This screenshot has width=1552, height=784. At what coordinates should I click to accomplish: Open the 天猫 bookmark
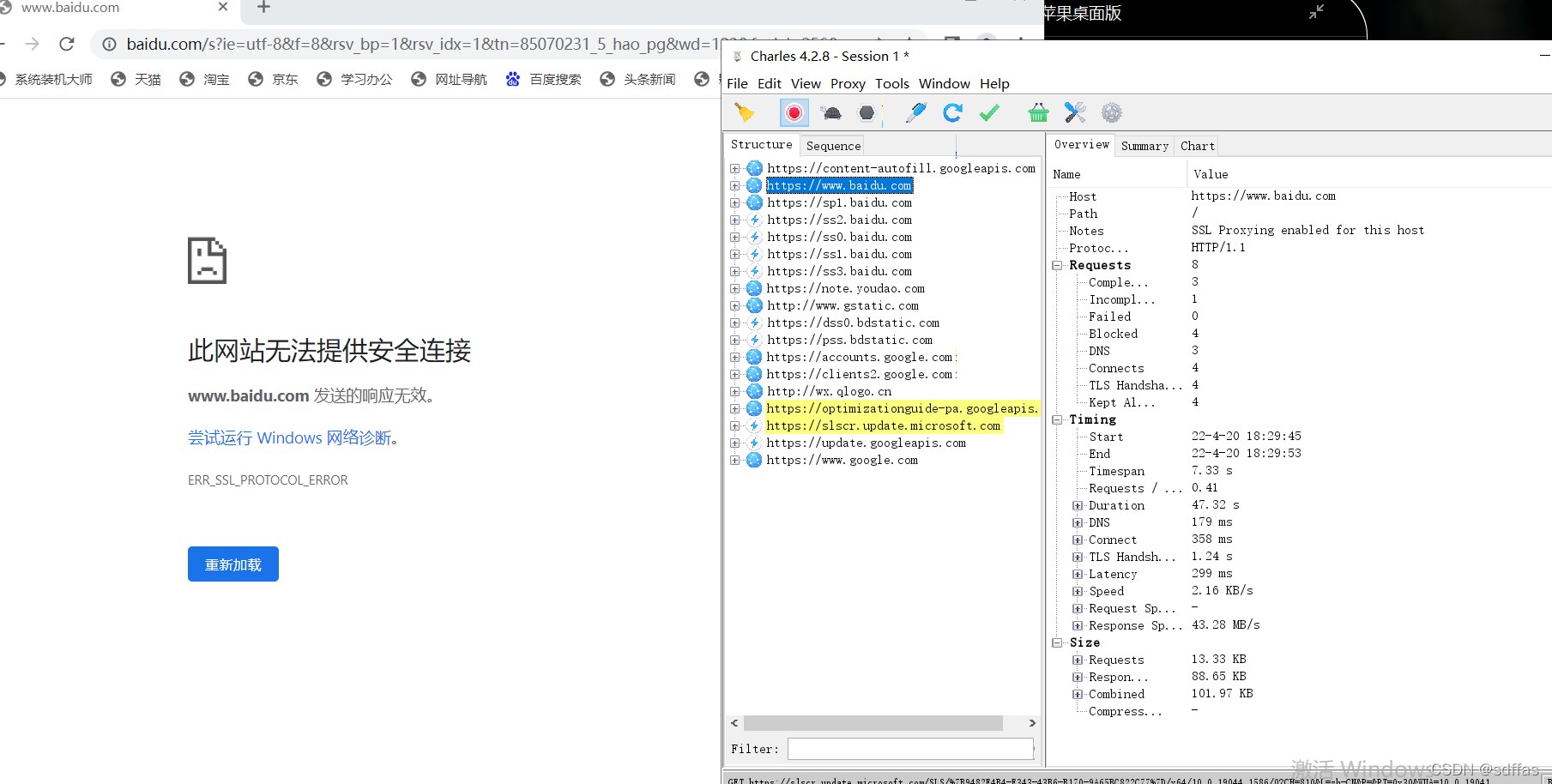[x=136, y=79]
